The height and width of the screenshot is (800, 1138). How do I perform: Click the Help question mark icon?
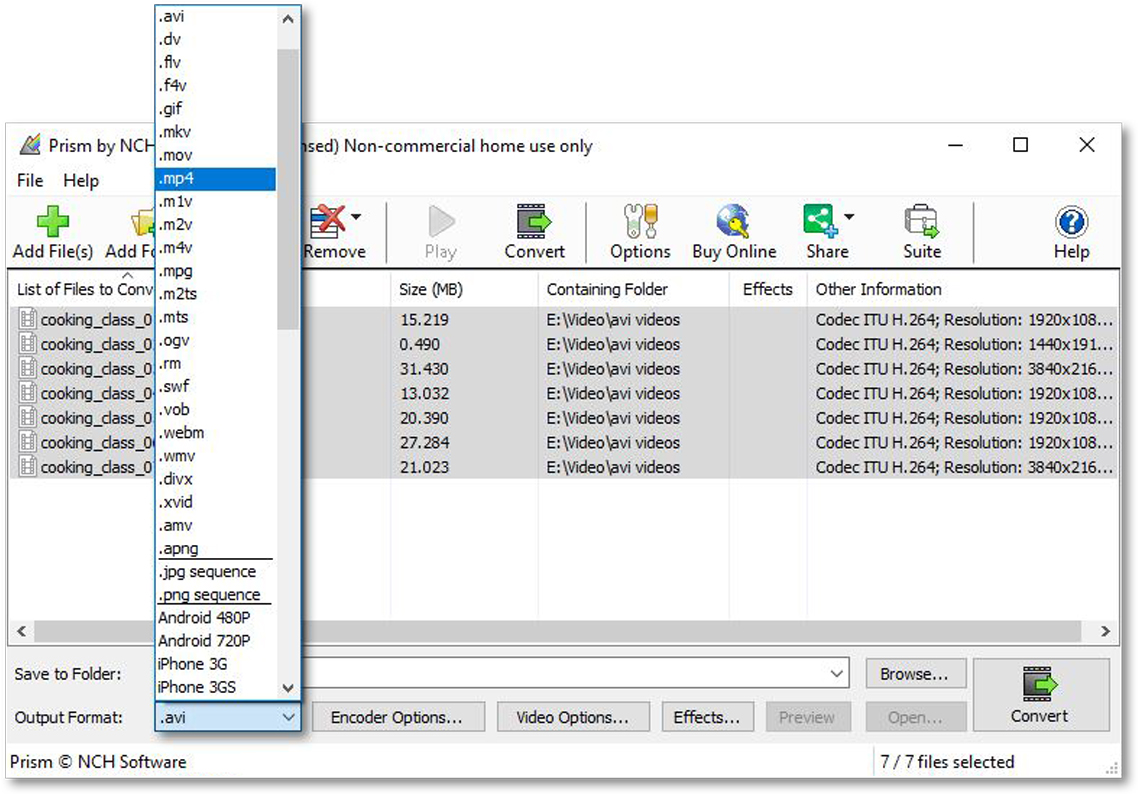point(1070,222)
